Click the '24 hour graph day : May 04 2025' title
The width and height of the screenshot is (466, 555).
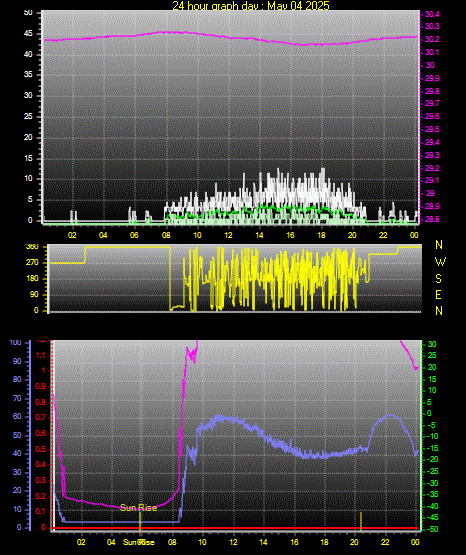coord(251,5)
